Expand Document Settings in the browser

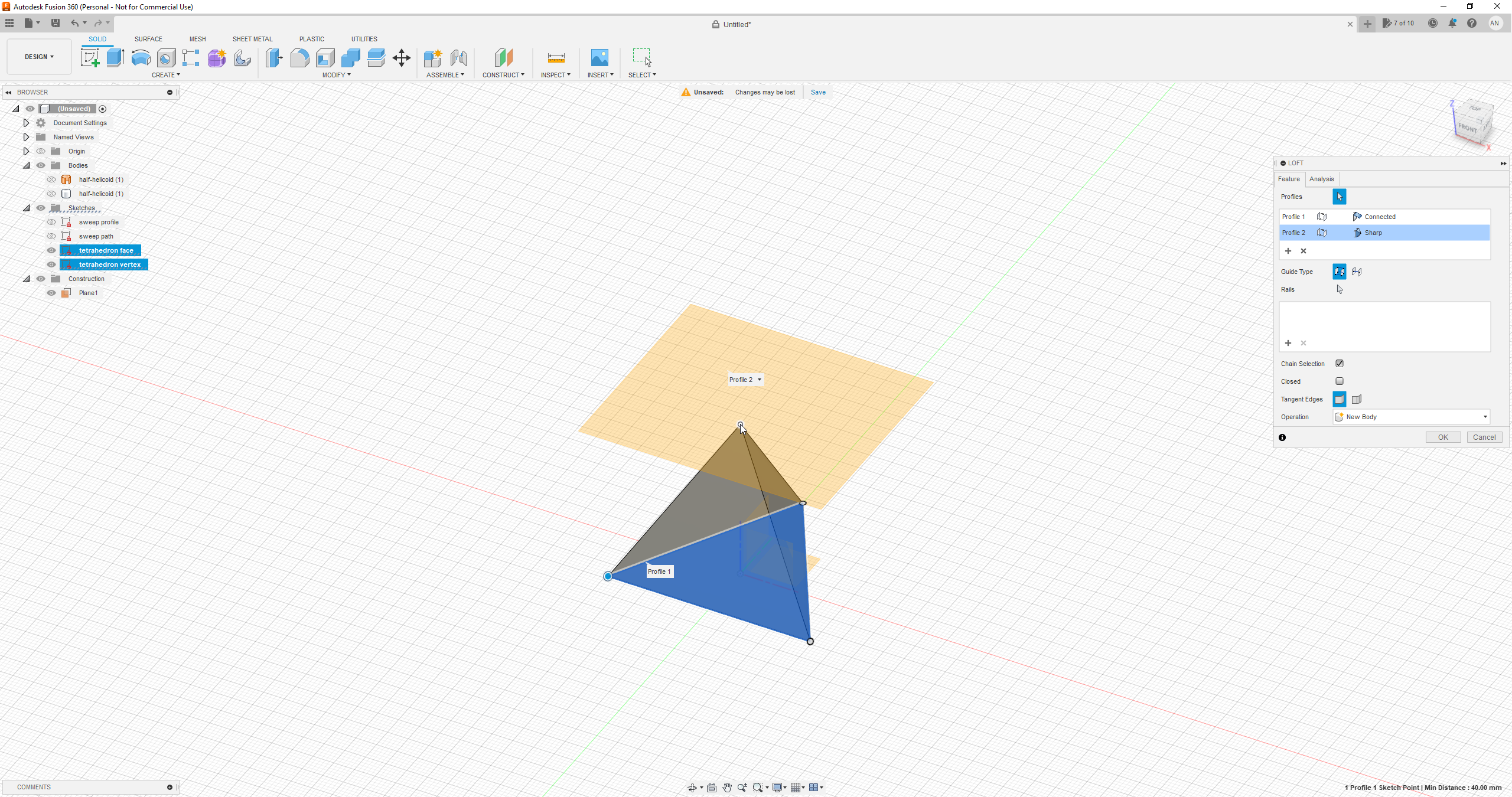(x=26, y=122)
